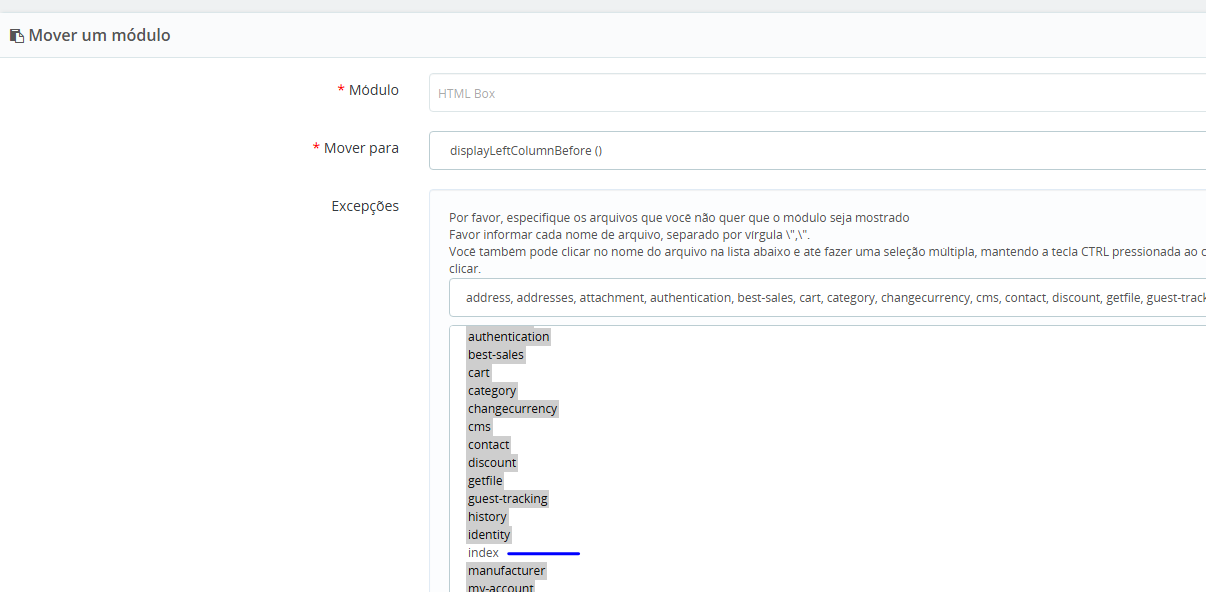This screenshot has width=1206, height=592.
Task: Select best-sales list entry
Action: pyautogui.click(x=496, y=355)
